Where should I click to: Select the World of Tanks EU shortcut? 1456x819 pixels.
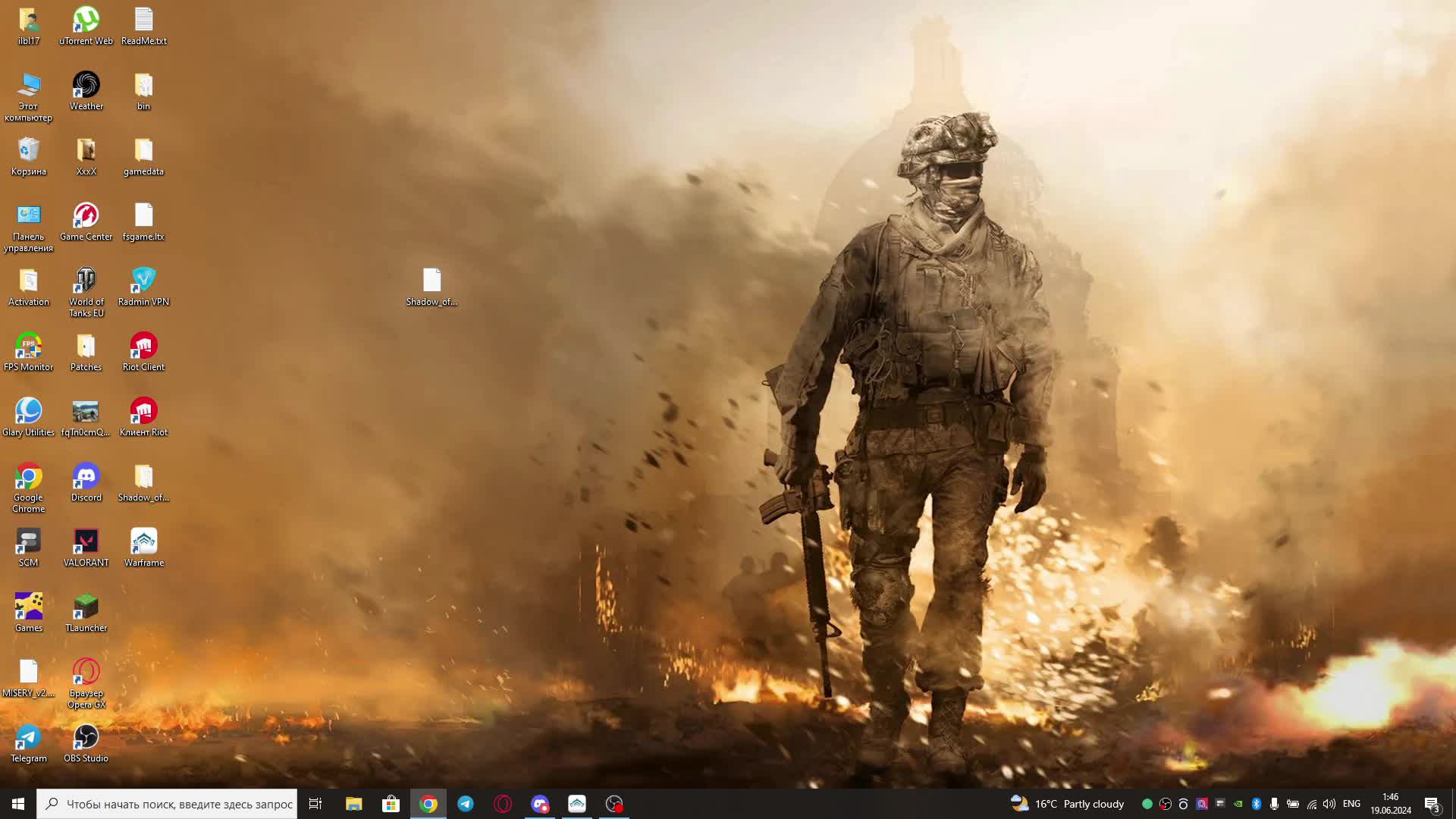[86, 290]
